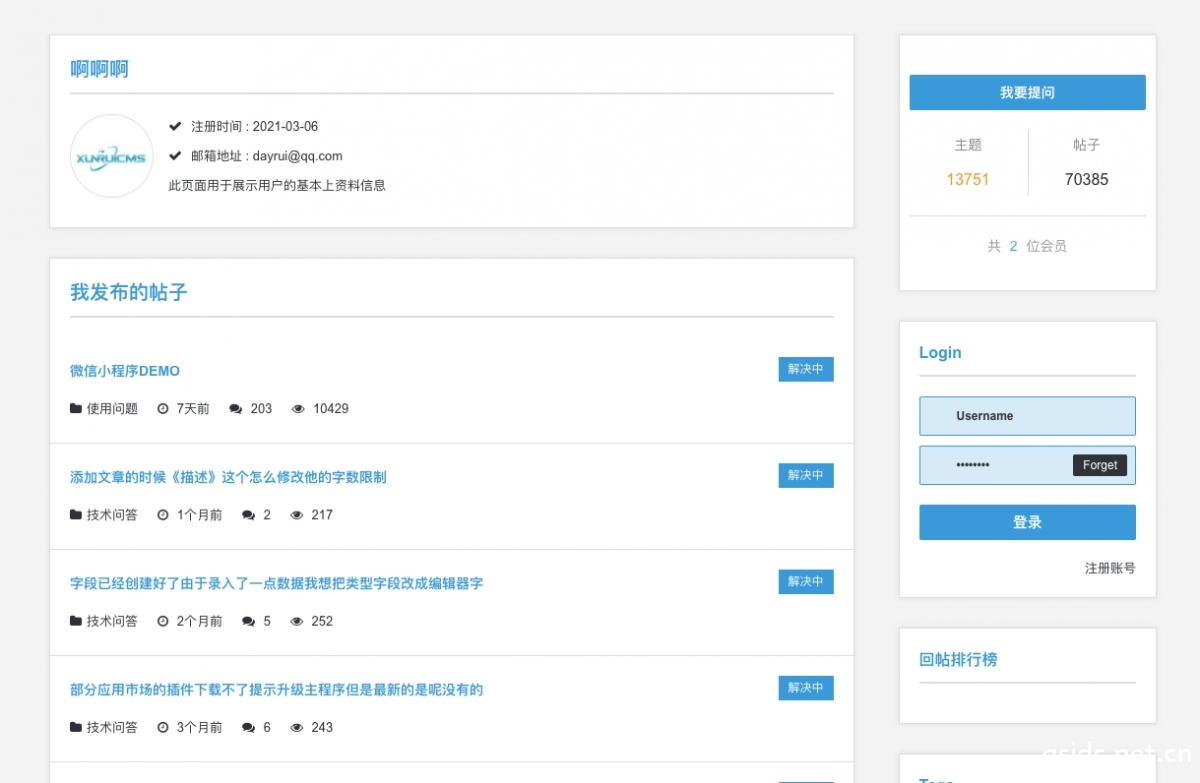Image resolution: width=1200 pixels, height=783 pixels.
Task: Click clock icon next to 2个月前
Action: coord(163,621)
